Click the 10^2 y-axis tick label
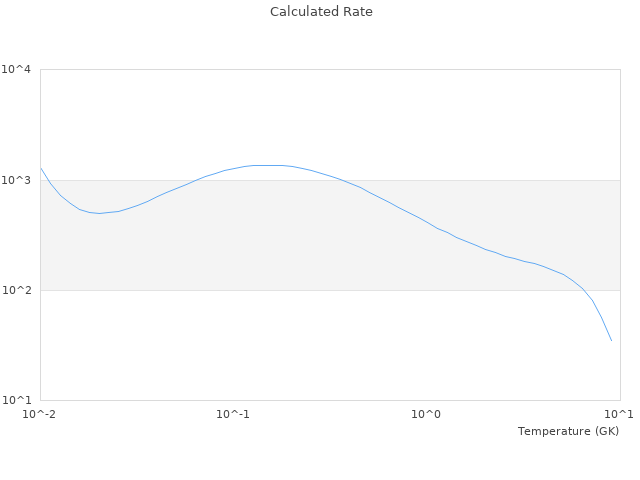 click(x=18, y=291)
